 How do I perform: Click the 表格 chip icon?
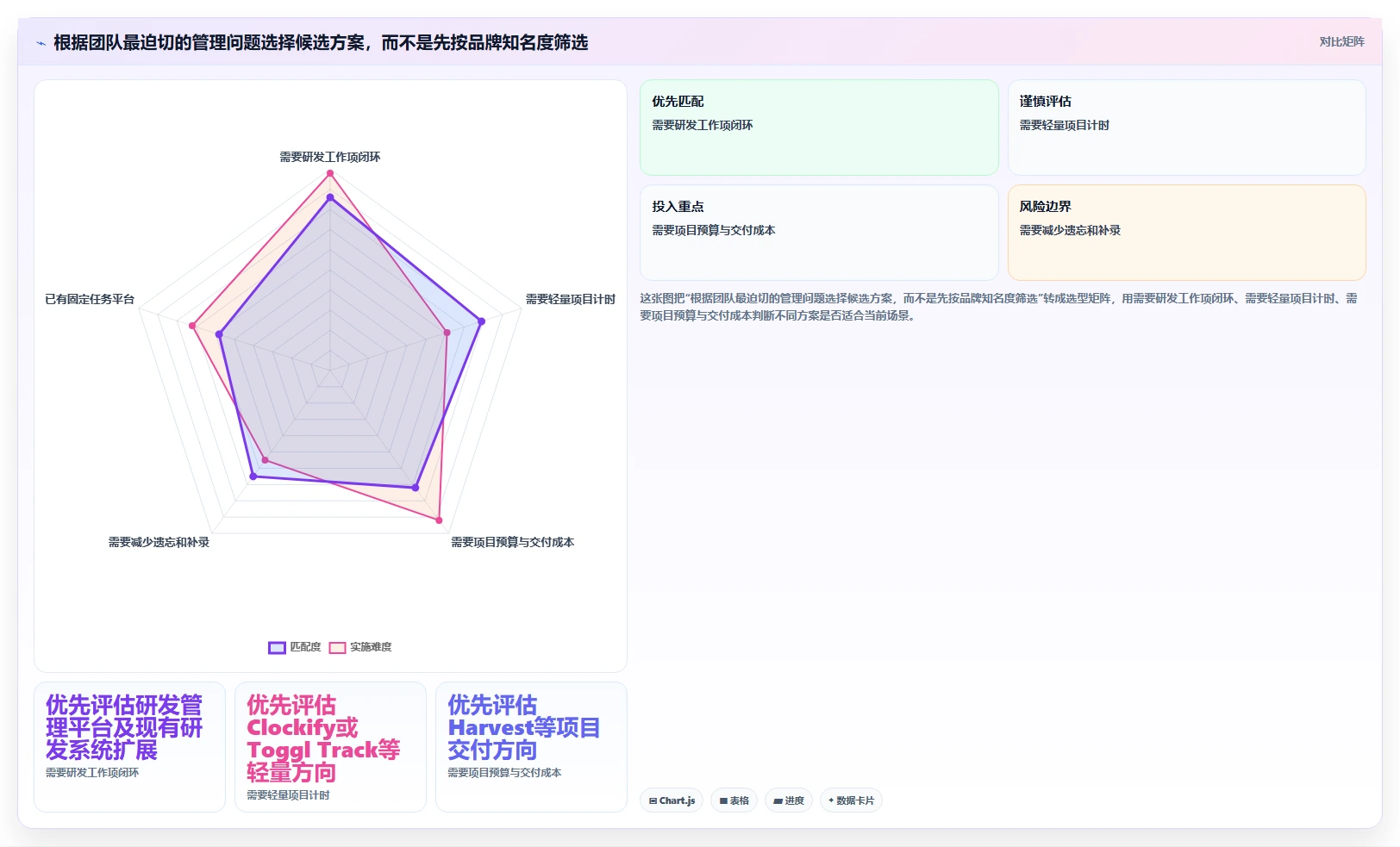click(x=723, y=801)
